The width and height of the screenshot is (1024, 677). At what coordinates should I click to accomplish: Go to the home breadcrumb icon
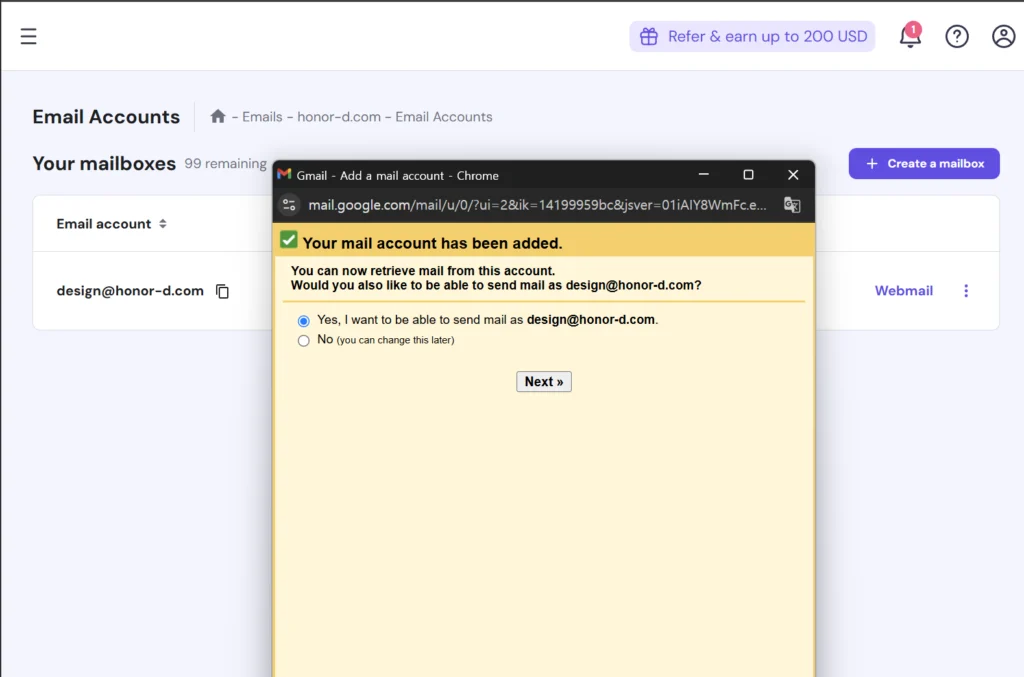(x=217, y=116)
